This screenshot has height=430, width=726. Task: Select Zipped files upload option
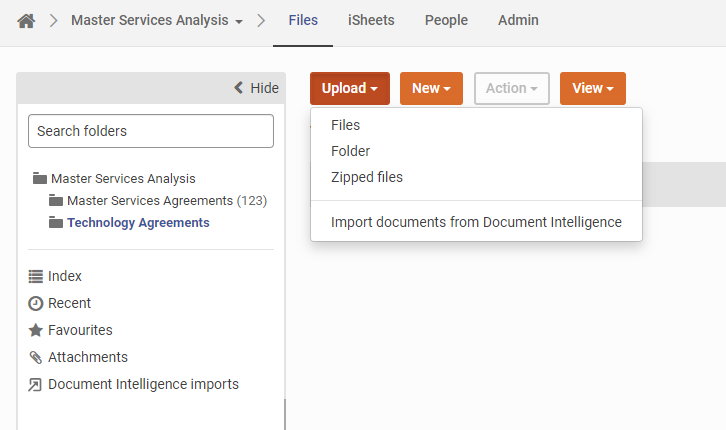click(366, 177)
